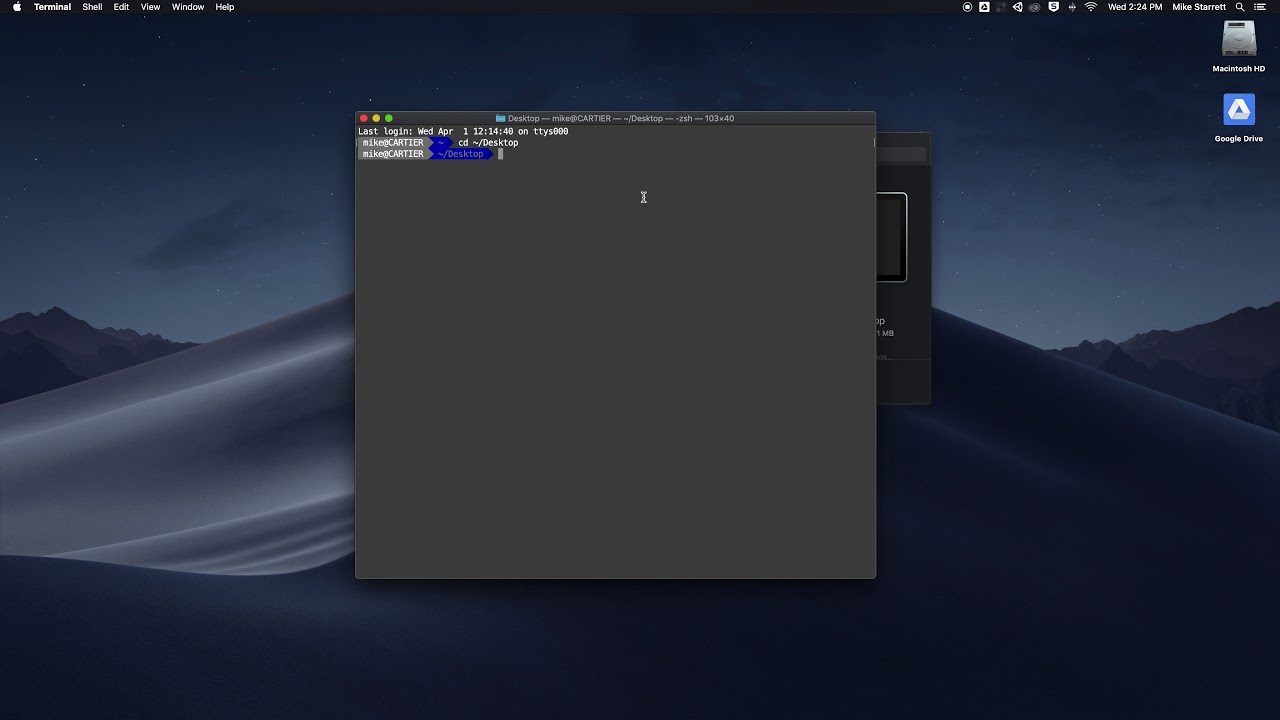This screenshot has height=720, width=1280.
Task: Click the Desktop folder icon in title bar
Action: click(500, 118)
